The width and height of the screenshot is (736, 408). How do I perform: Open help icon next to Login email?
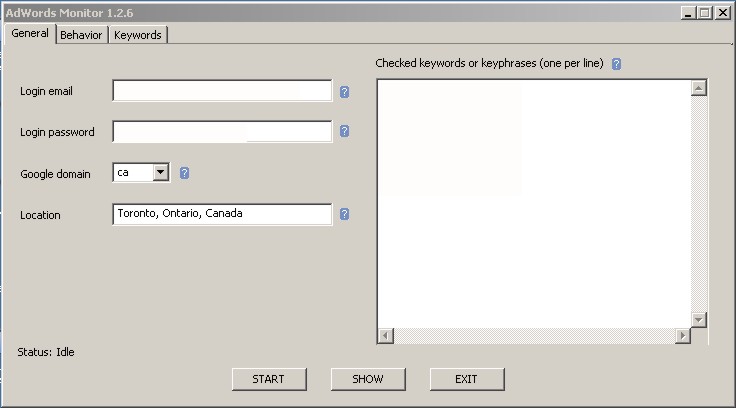click(x=344, y=92)
